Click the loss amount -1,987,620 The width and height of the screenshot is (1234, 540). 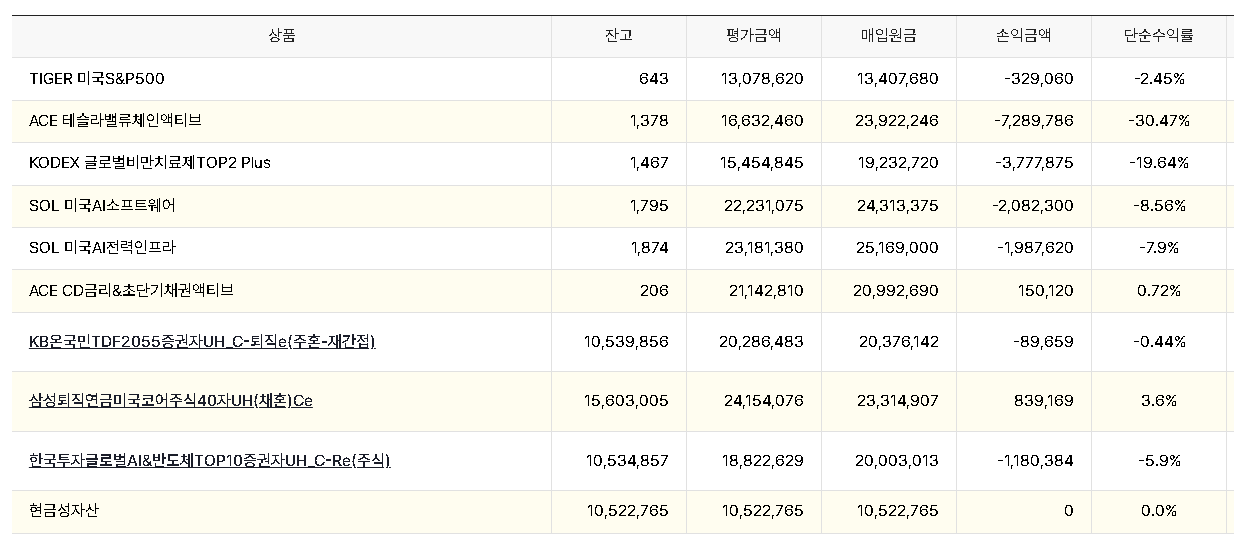1034,247
